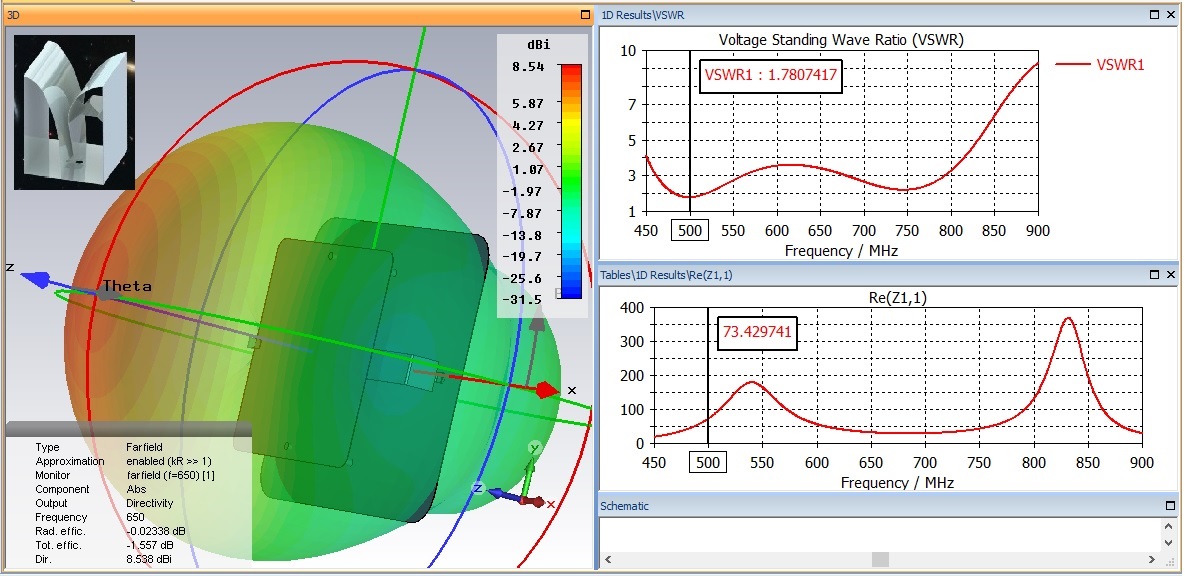Maximize the Re(Z1,1) results panel
Image resolution: width=1185 pixels, height=576 pixels.
1154,274
